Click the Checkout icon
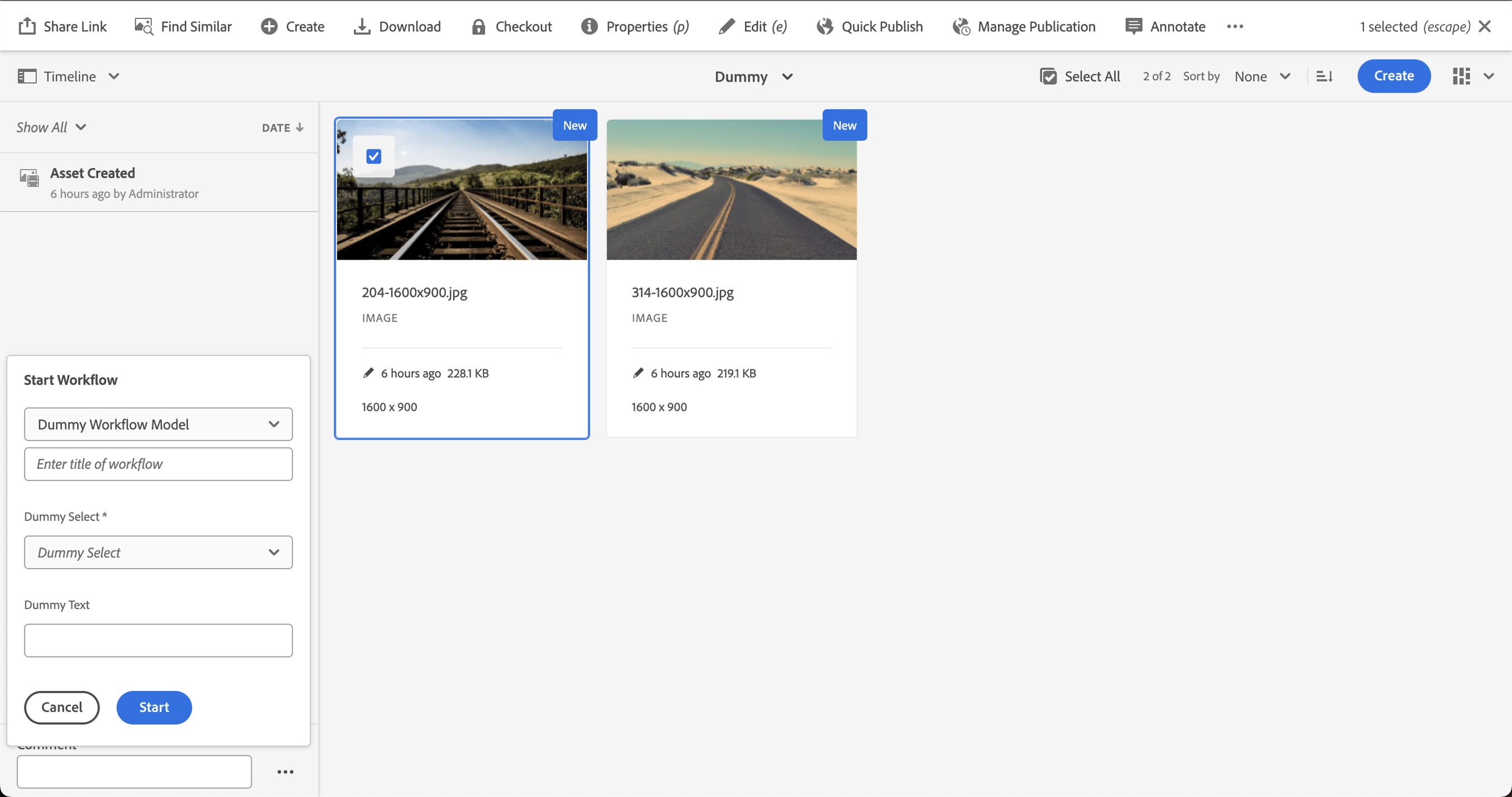Viewport: 1512px width, 797px height. 478,26
